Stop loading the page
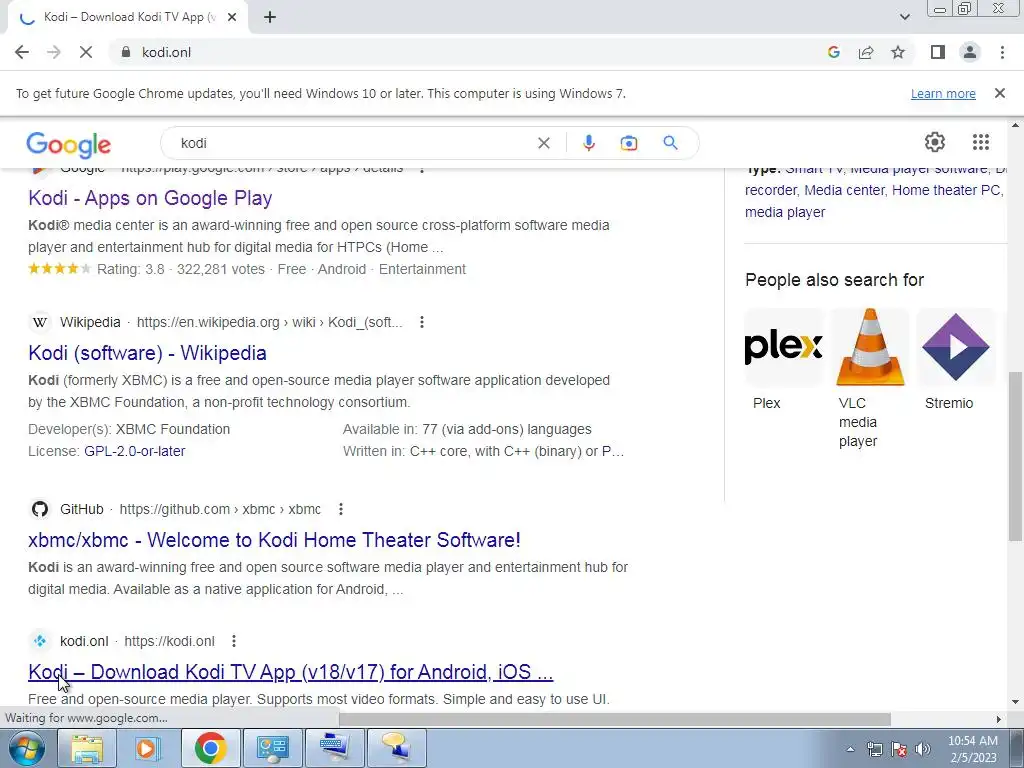Image resolution: width=1024 pixels, height=768 pixels. 86,52
